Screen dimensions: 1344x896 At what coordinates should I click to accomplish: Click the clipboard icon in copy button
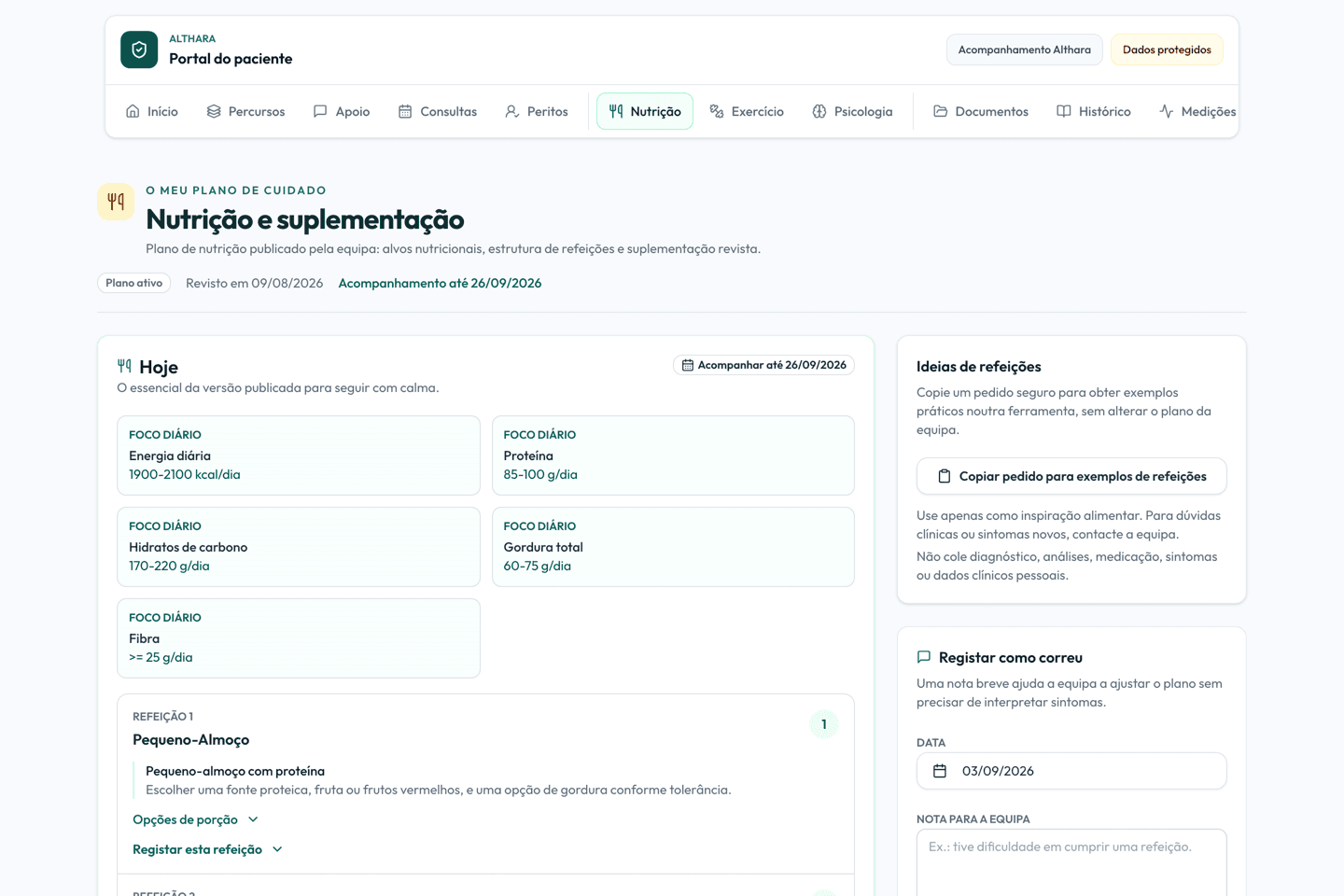(x=945, y=476)
